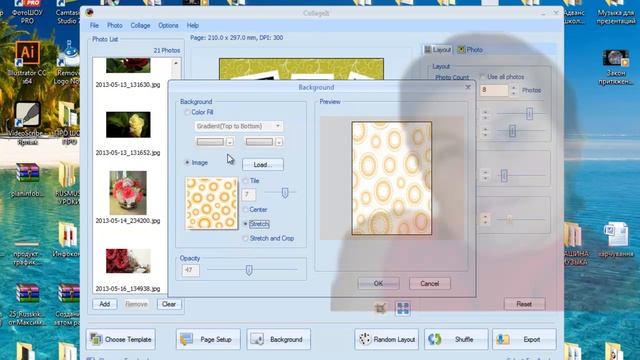640x360 pixels.
Task: Click the collage preview in Background dialog
Action: pos(391,178)
